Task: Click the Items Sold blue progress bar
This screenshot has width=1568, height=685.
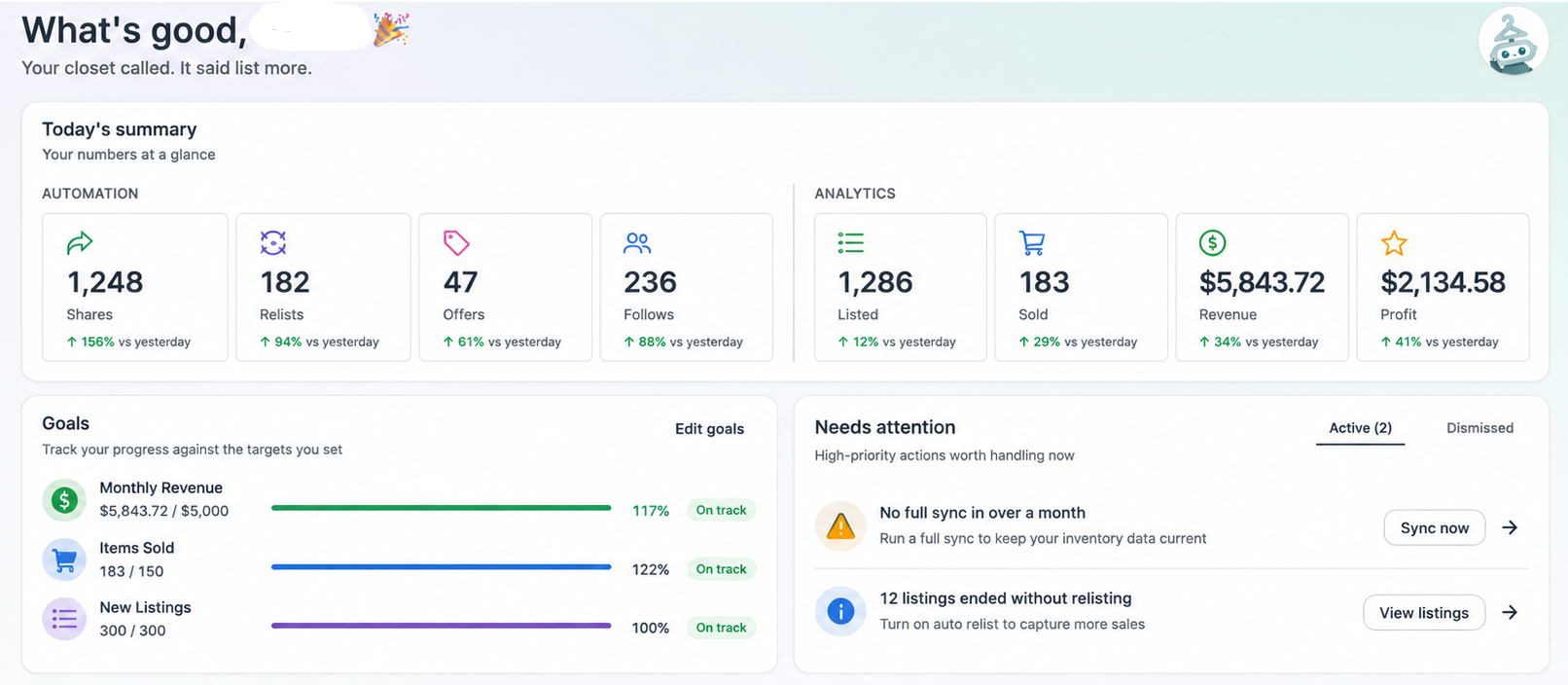Action: [441, 566]
